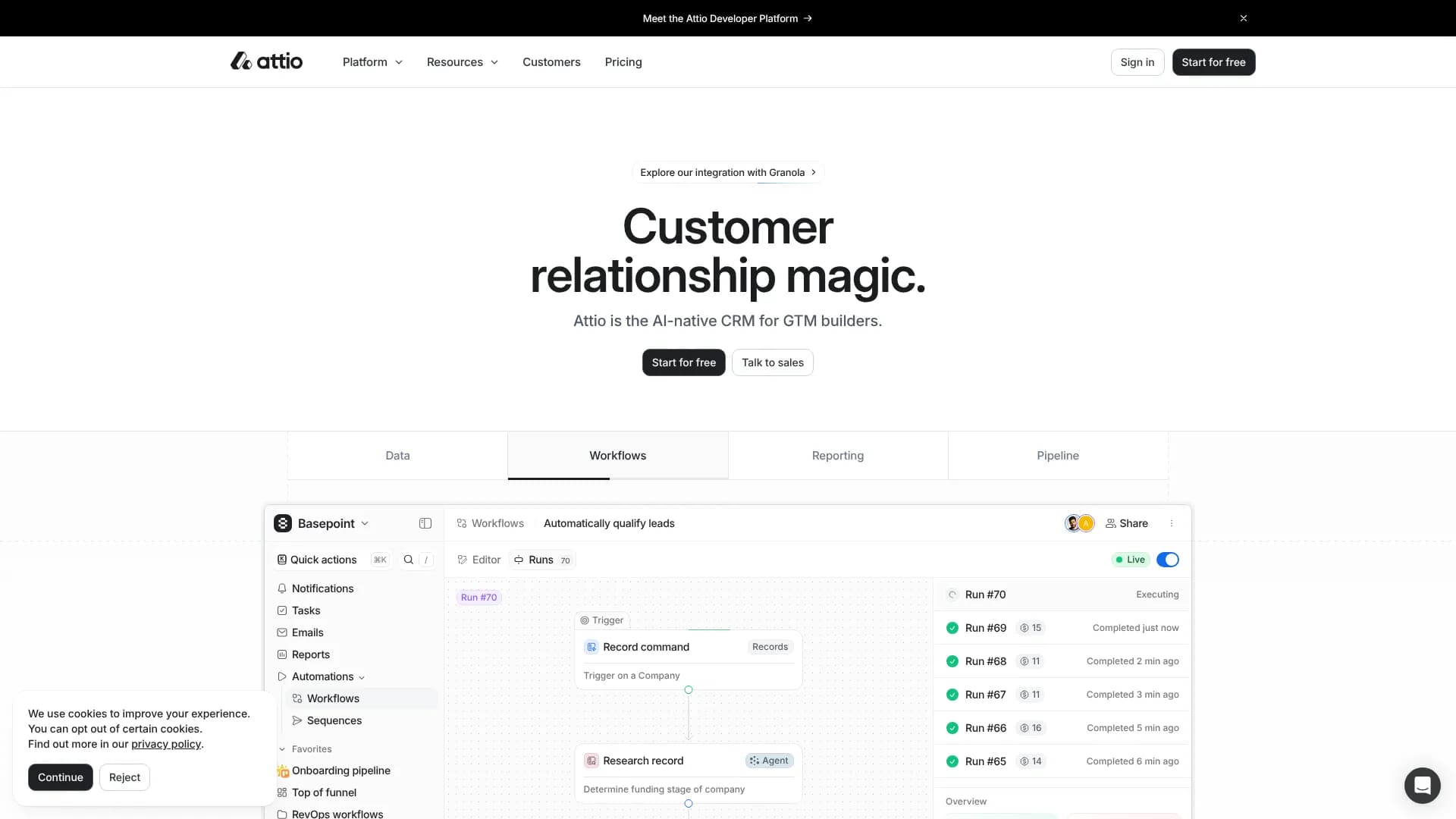Dismiss the announcement banner
This screenshot has height=819, width=1456.
1244,18
